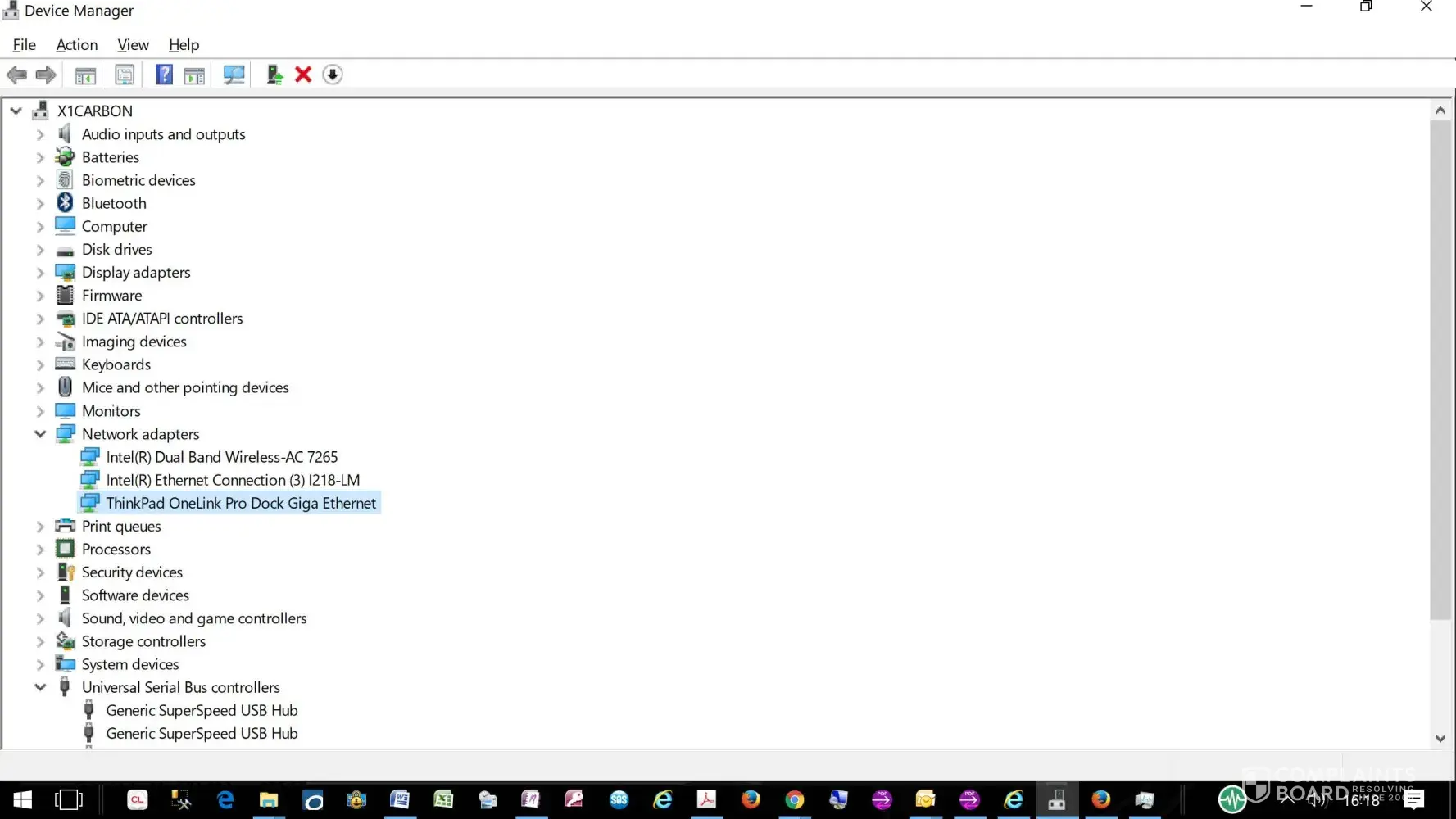Open the Action menu

point(76,45)
